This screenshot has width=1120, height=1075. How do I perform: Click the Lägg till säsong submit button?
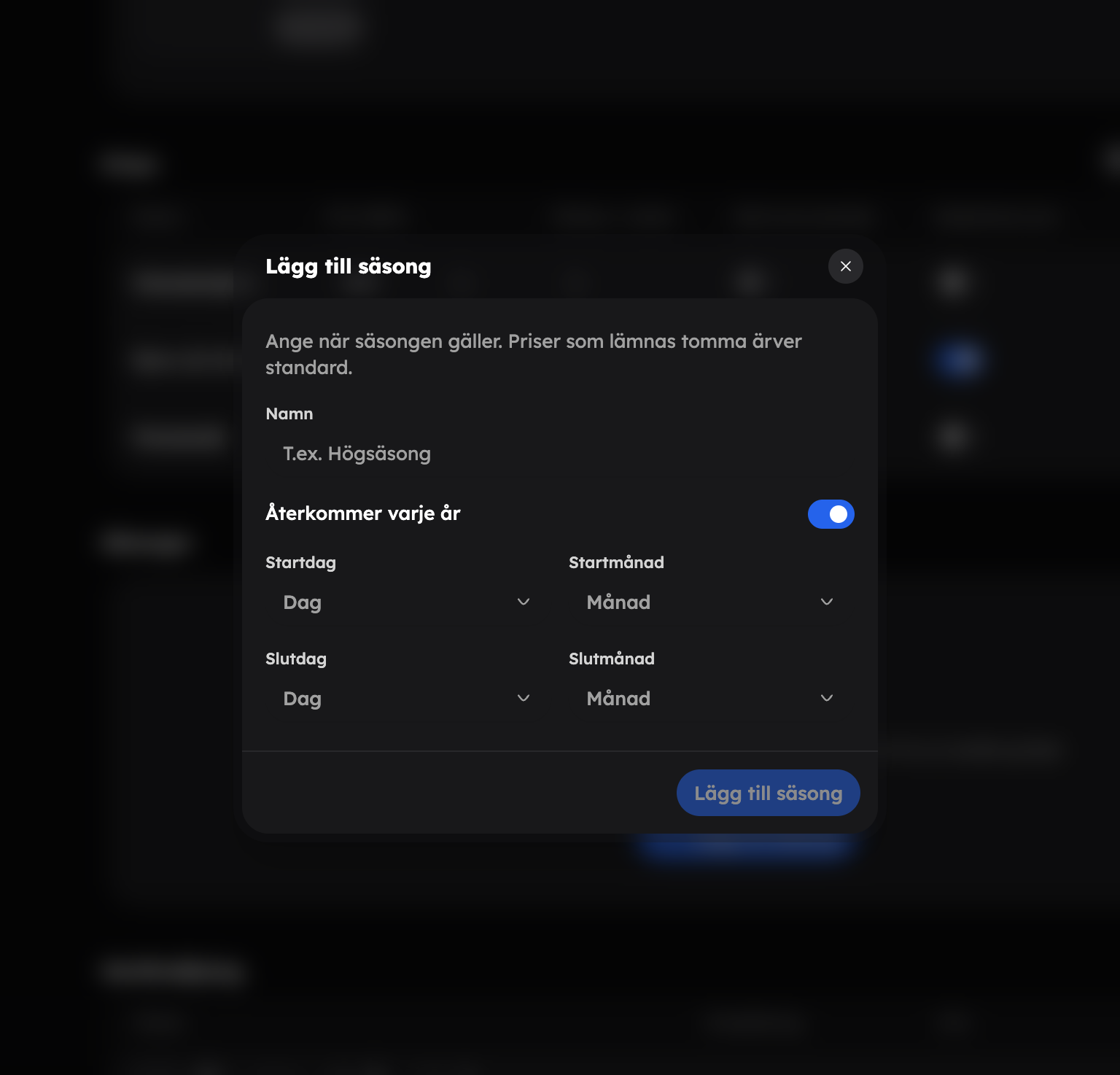768,793
